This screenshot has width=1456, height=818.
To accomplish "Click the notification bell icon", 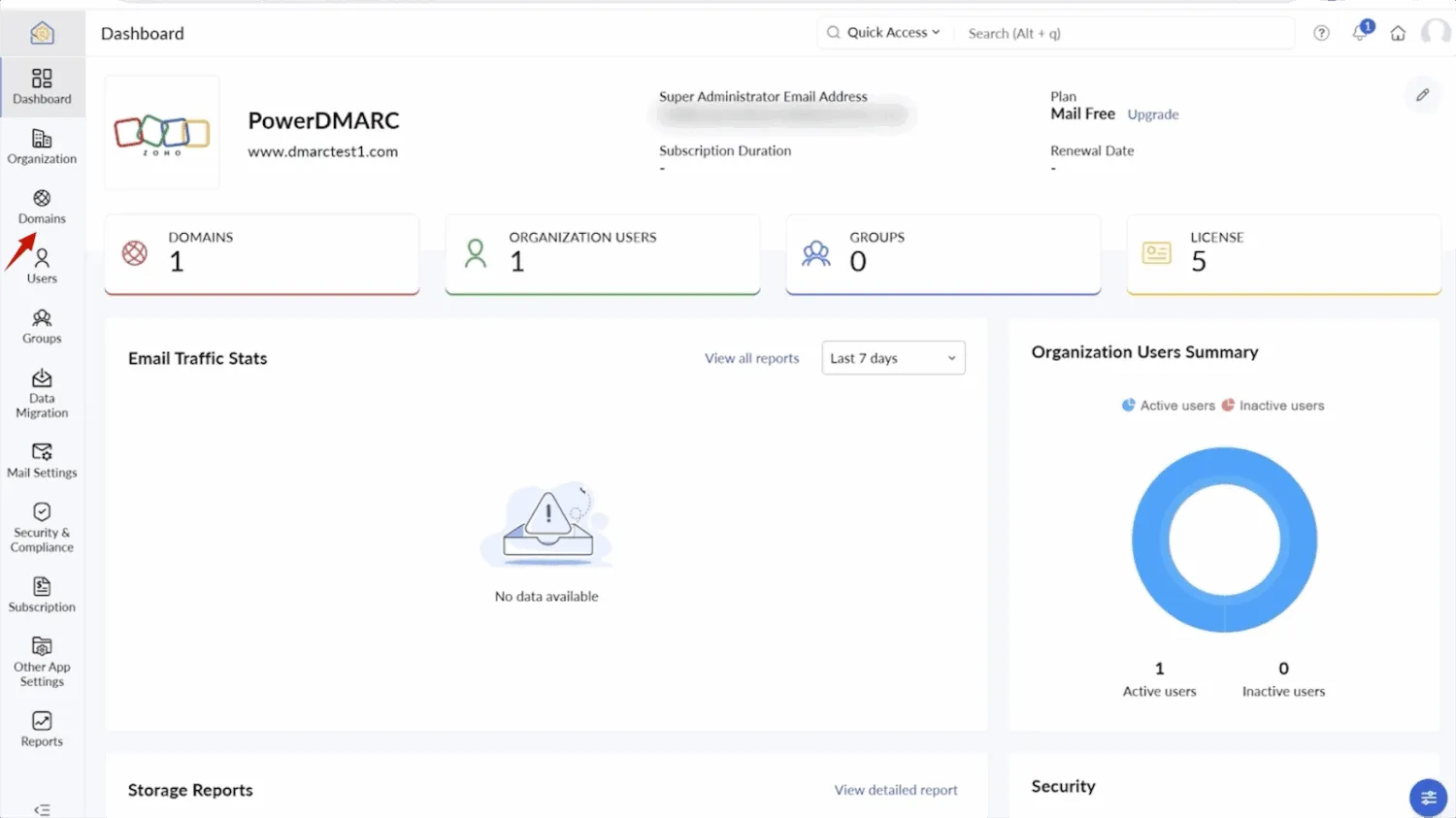I will (x=1360, y=32).
